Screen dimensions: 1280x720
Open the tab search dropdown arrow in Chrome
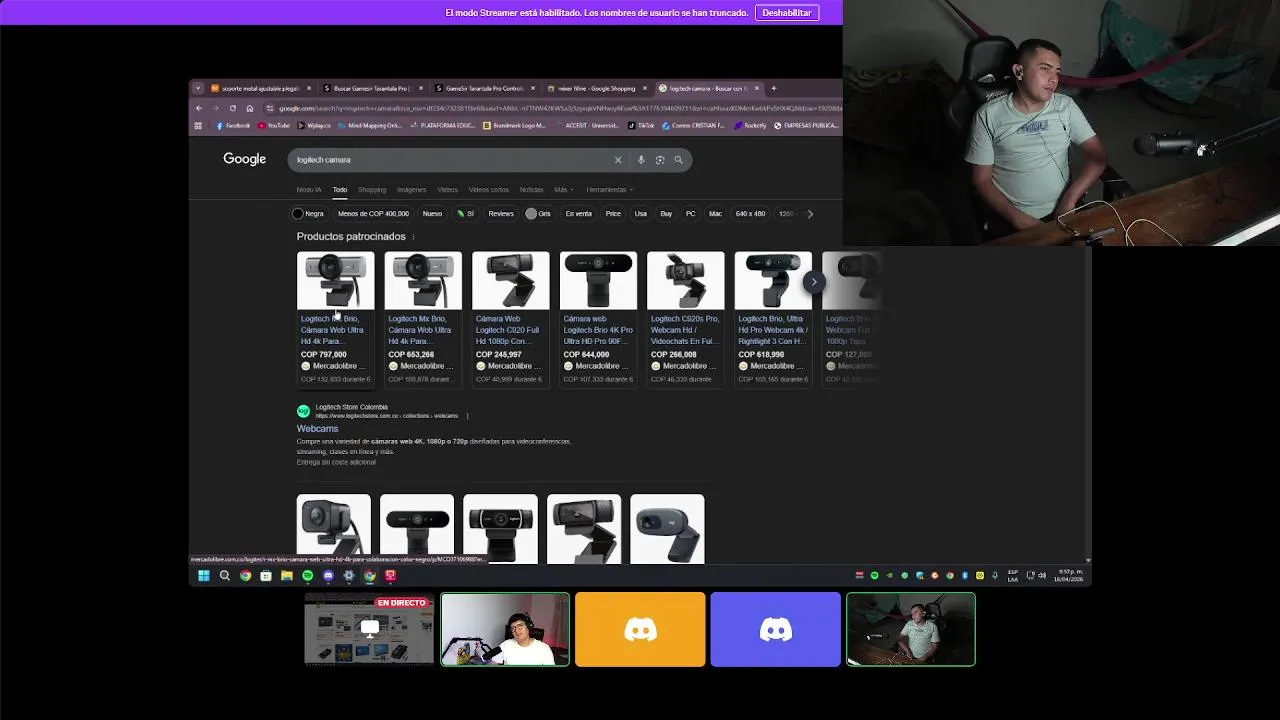pyautogui.click(x=198, y=88)
